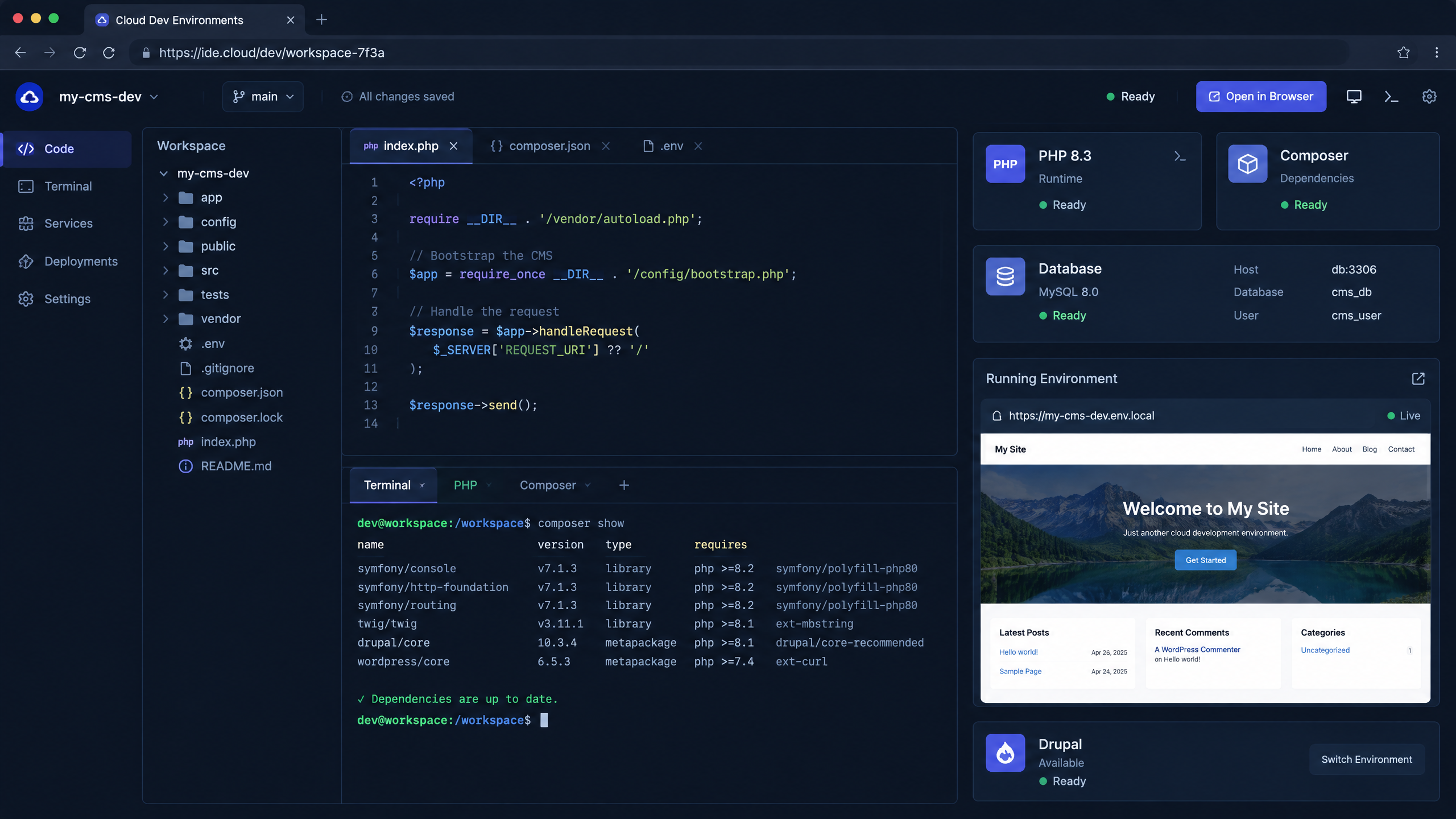Click the Settings sidebar gear icon
This screenshot has height=819, width=1456.
click(26, 299)
